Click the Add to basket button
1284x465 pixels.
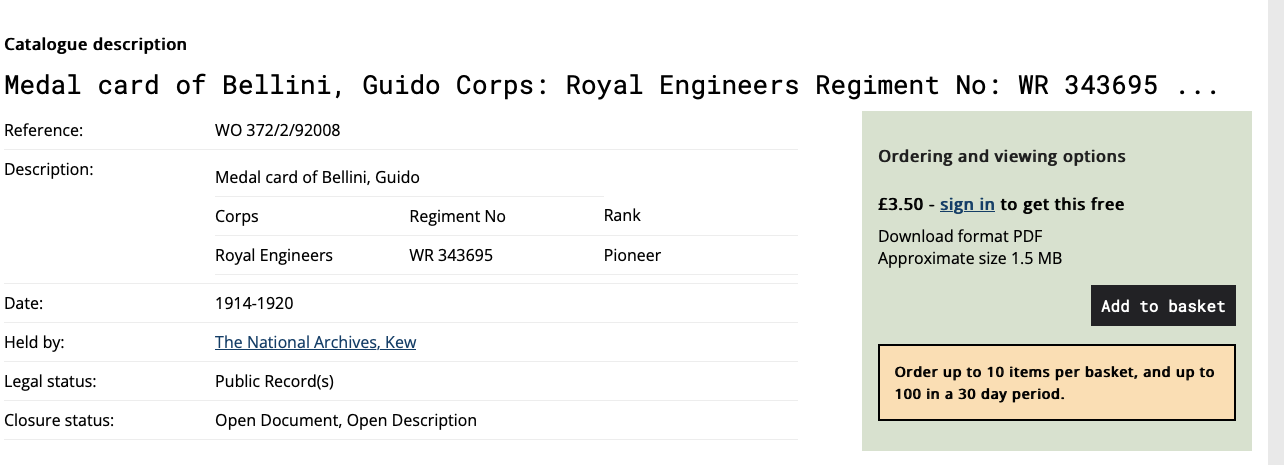tap(1163, 306)
